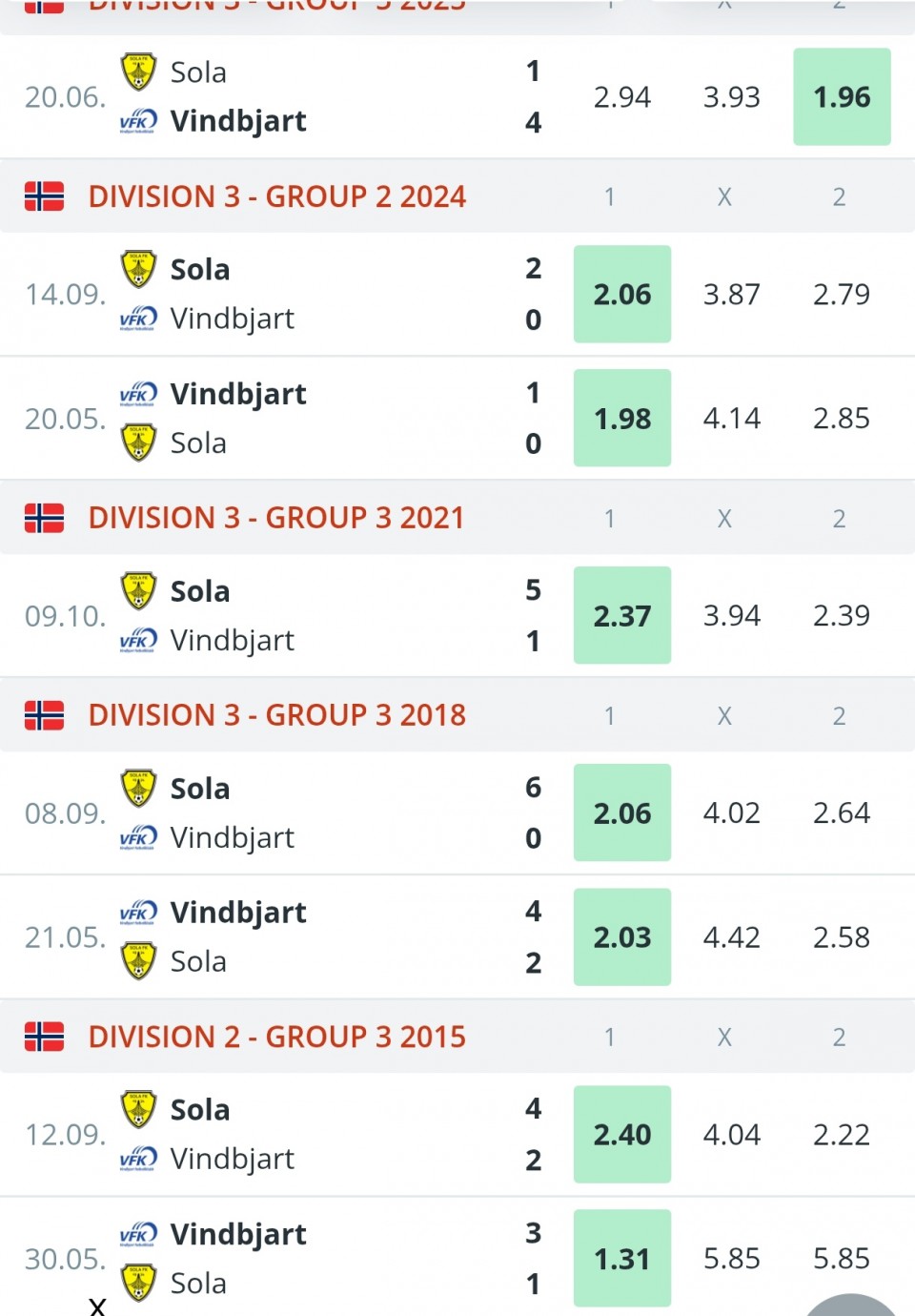Click the Norway flag beside Division 3 Group 2 2024

pos(44,196)
